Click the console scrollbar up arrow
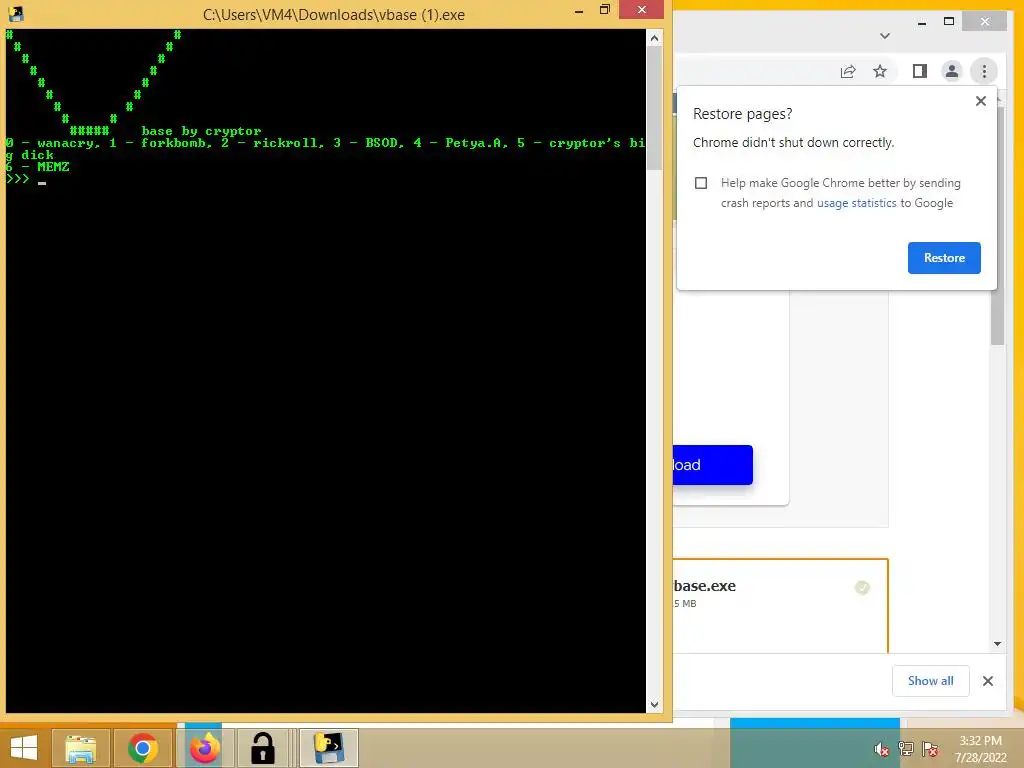The height and width of the screenshot is (768, 1024). [x=654, y=38]
